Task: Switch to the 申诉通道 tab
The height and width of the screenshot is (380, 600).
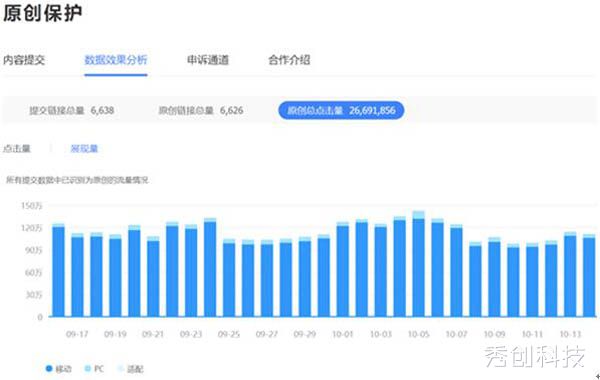Action: [208, 60]
